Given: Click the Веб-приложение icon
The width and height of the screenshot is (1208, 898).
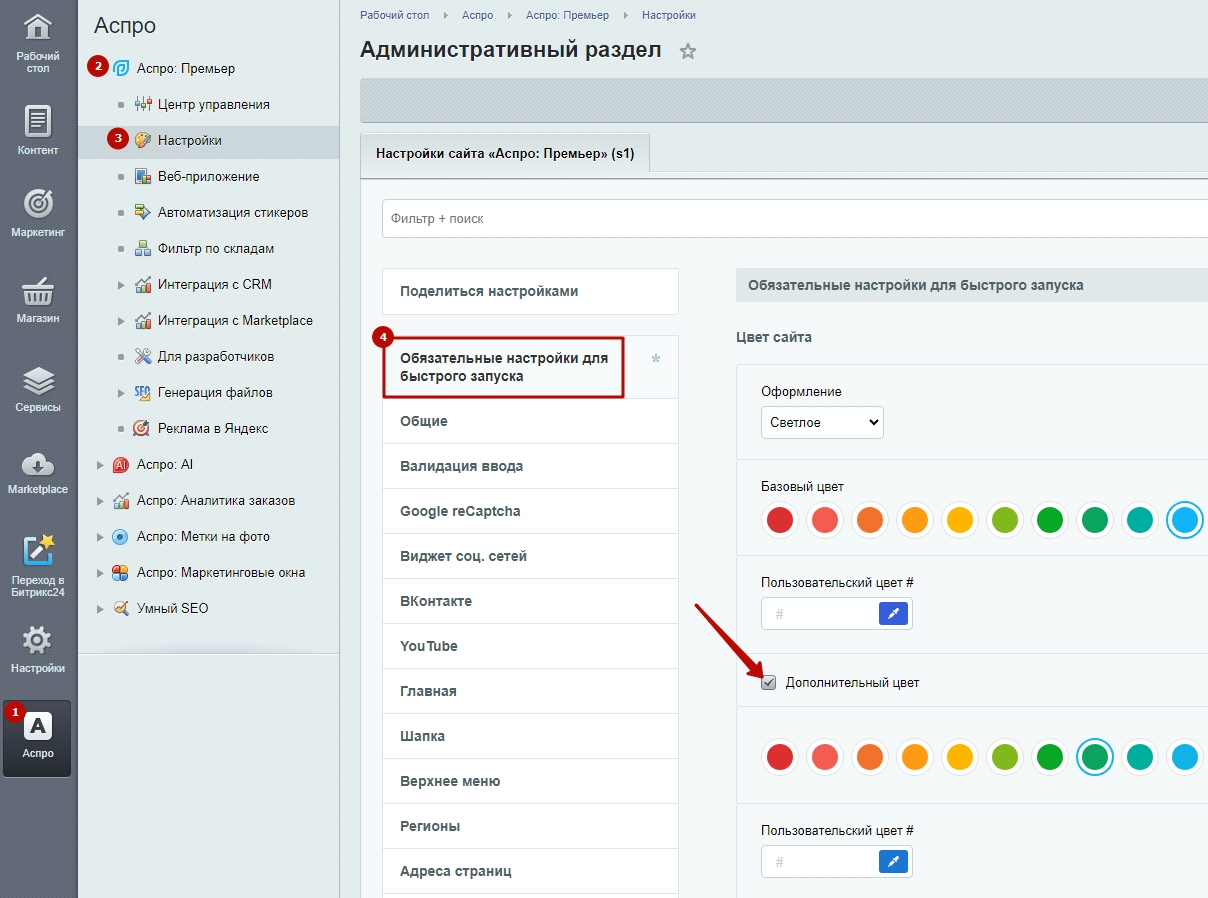Looking at the screenshot, I should pos(143,176).
